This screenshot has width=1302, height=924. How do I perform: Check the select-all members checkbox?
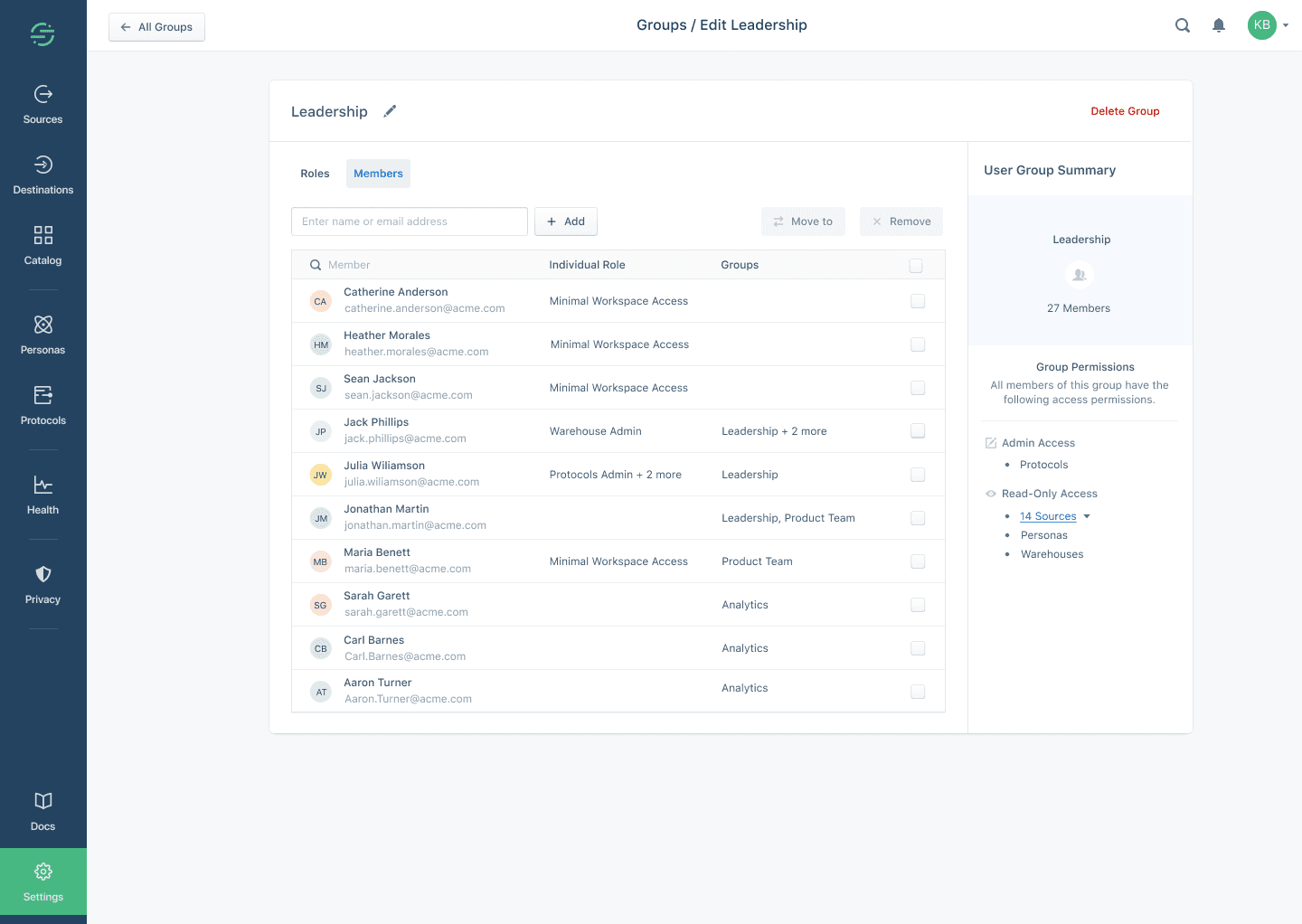pyautogui.click(x=916, y=265)
